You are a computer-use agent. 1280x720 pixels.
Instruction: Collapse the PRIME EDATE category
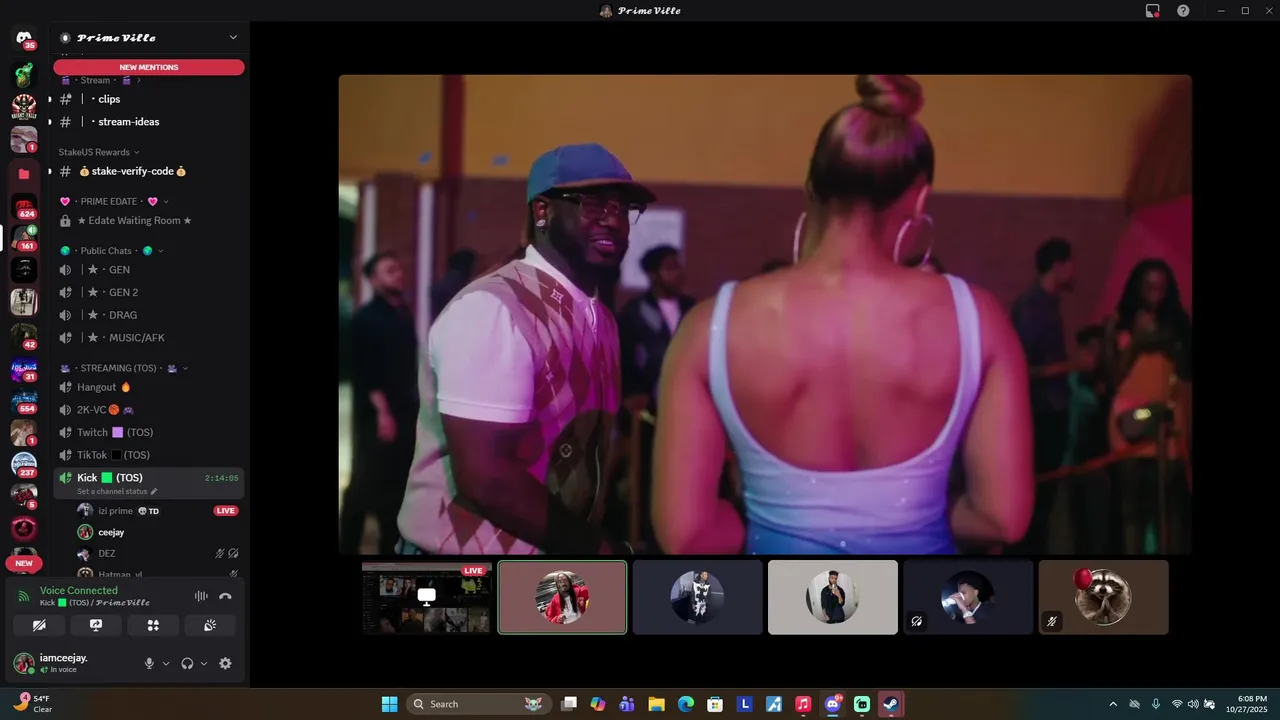point(115,201)
